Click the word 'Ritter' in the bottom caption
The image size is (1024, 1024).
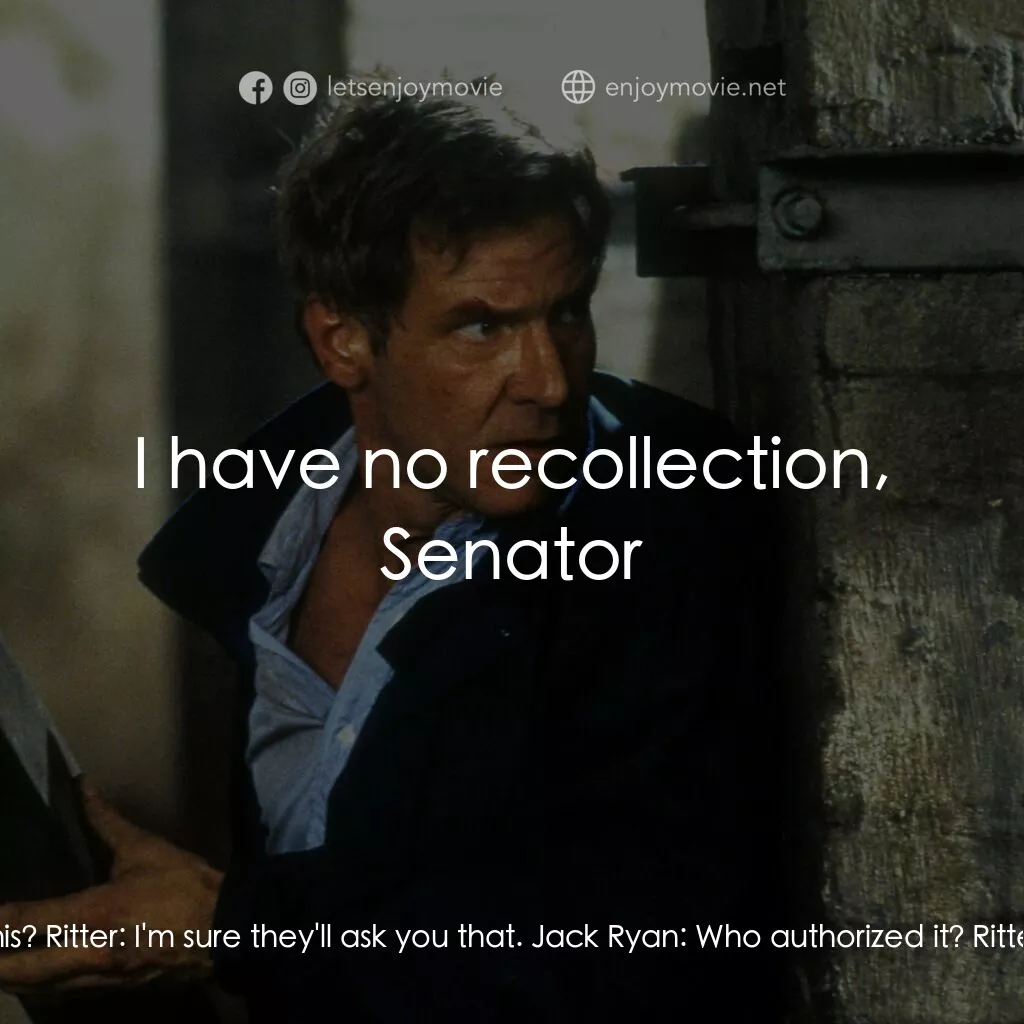tap(80, 937)
